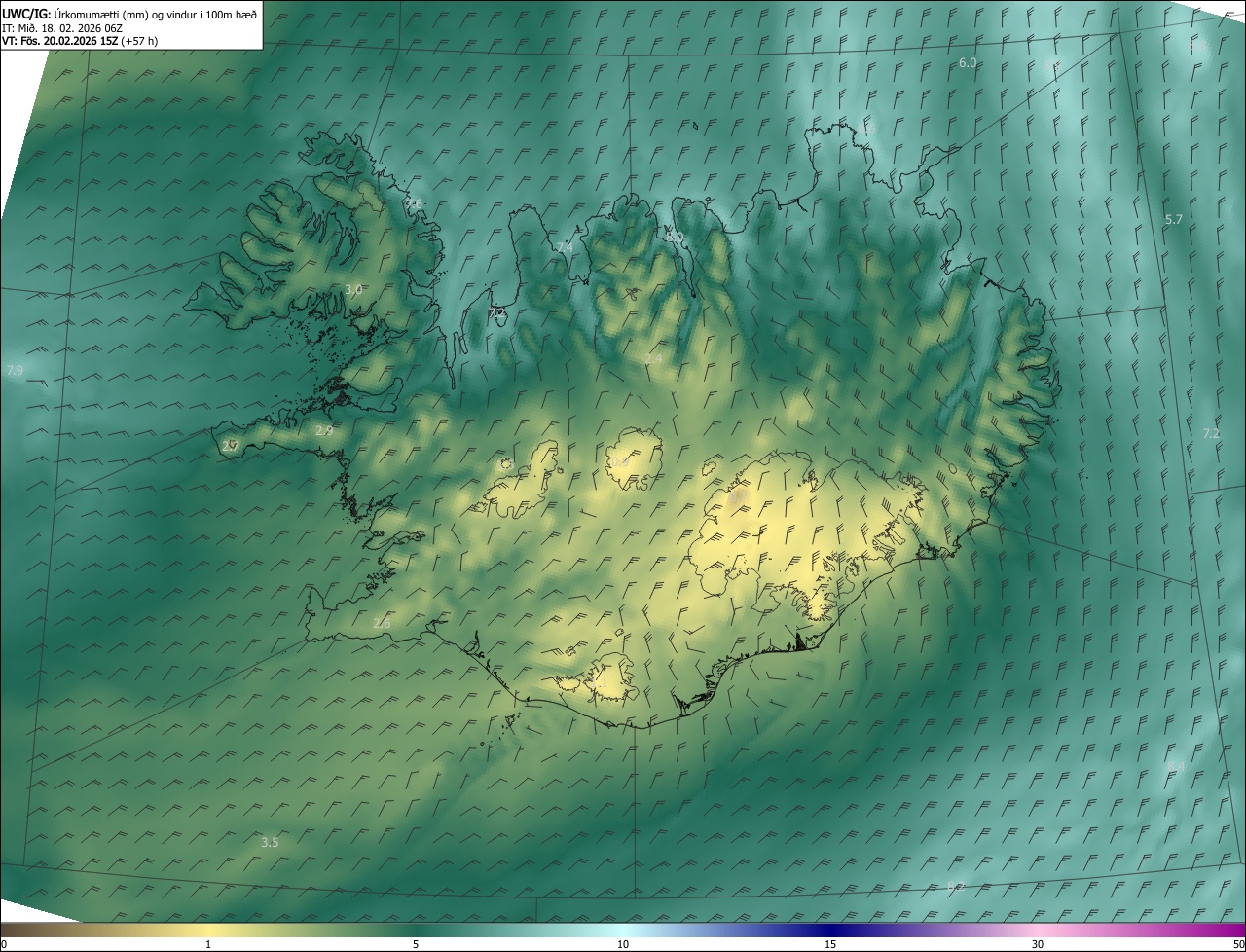Select the colorbar tick label '1'
The width and height of the screenshot is (1246, 952).
[208, 944]
